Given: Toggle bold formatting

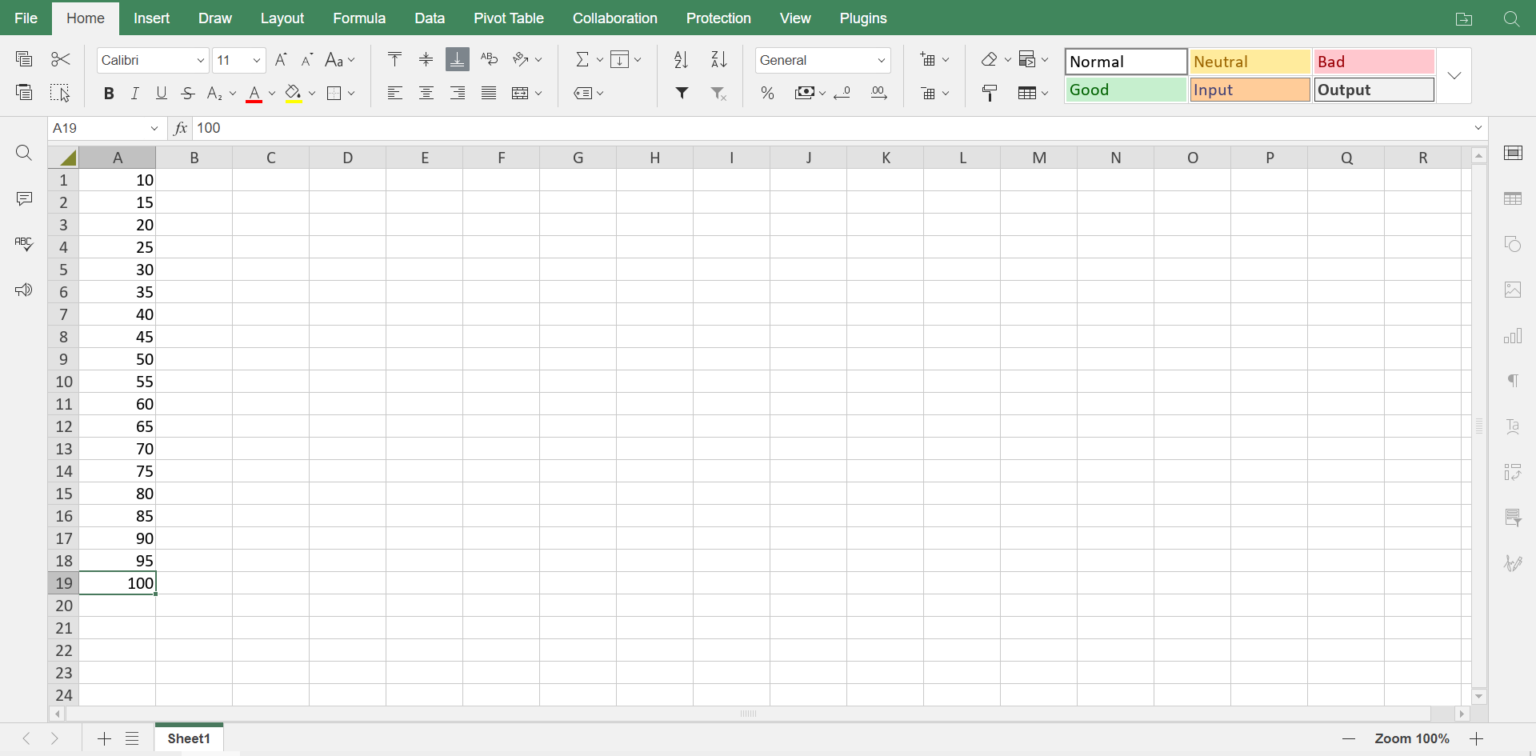Looking at the screenshot, I should [x=108, y=93].
